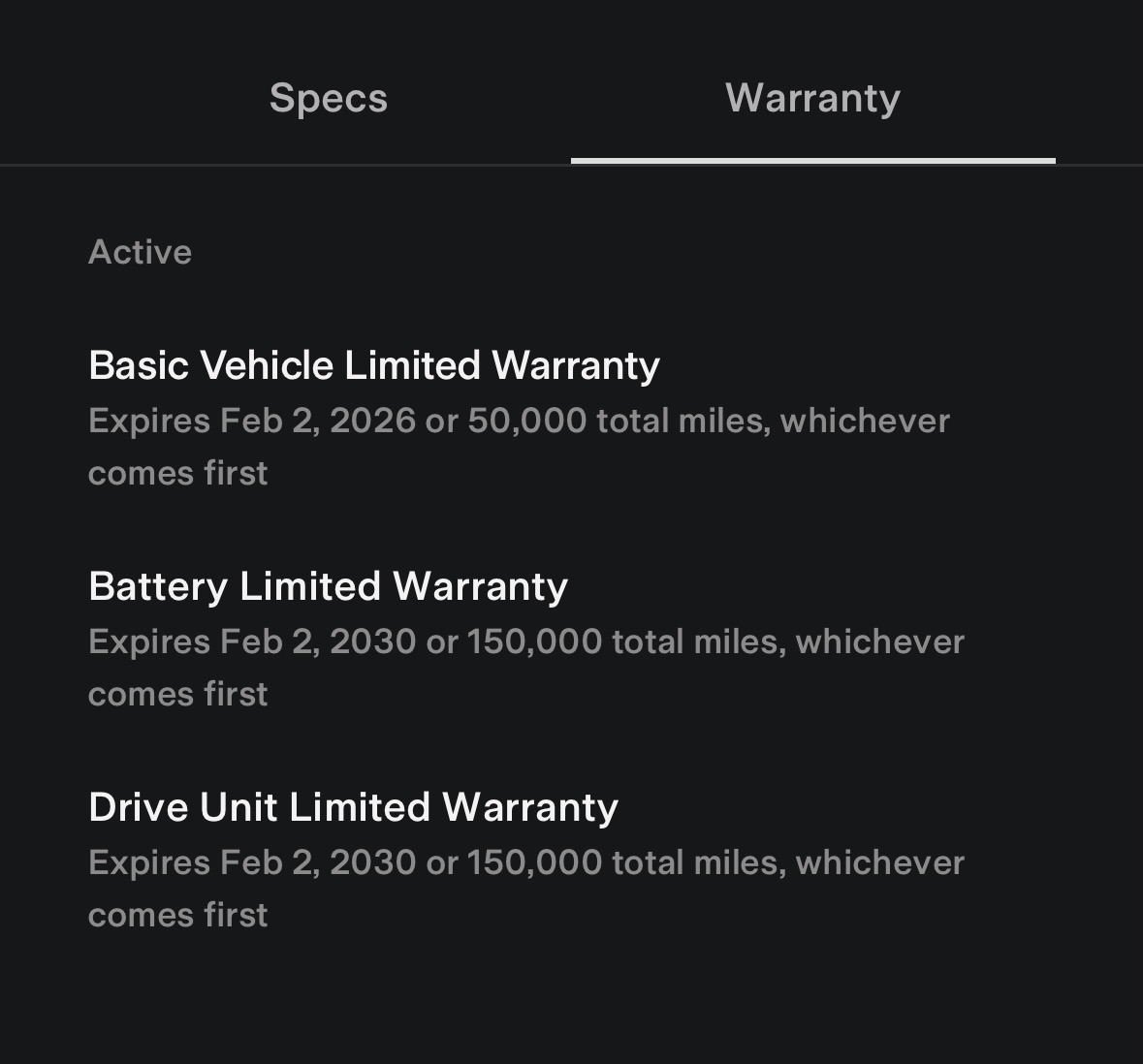Screen dimensions: 1143x1064
Task: Click "comes first" under Basic Vehicle warranty
Action: pos(177,473)
